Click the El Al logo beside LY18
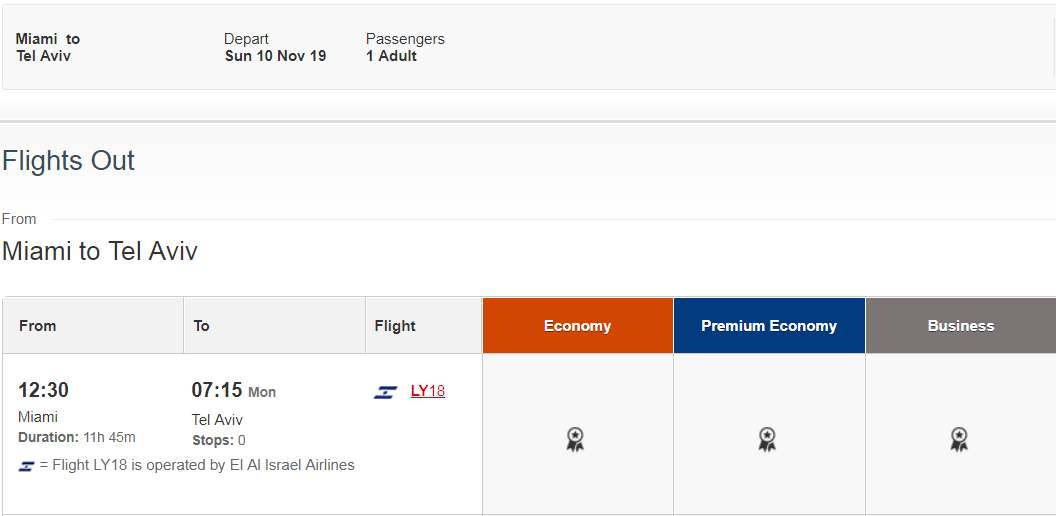The height and width of the screenshot is (516, 1056). 385,392
